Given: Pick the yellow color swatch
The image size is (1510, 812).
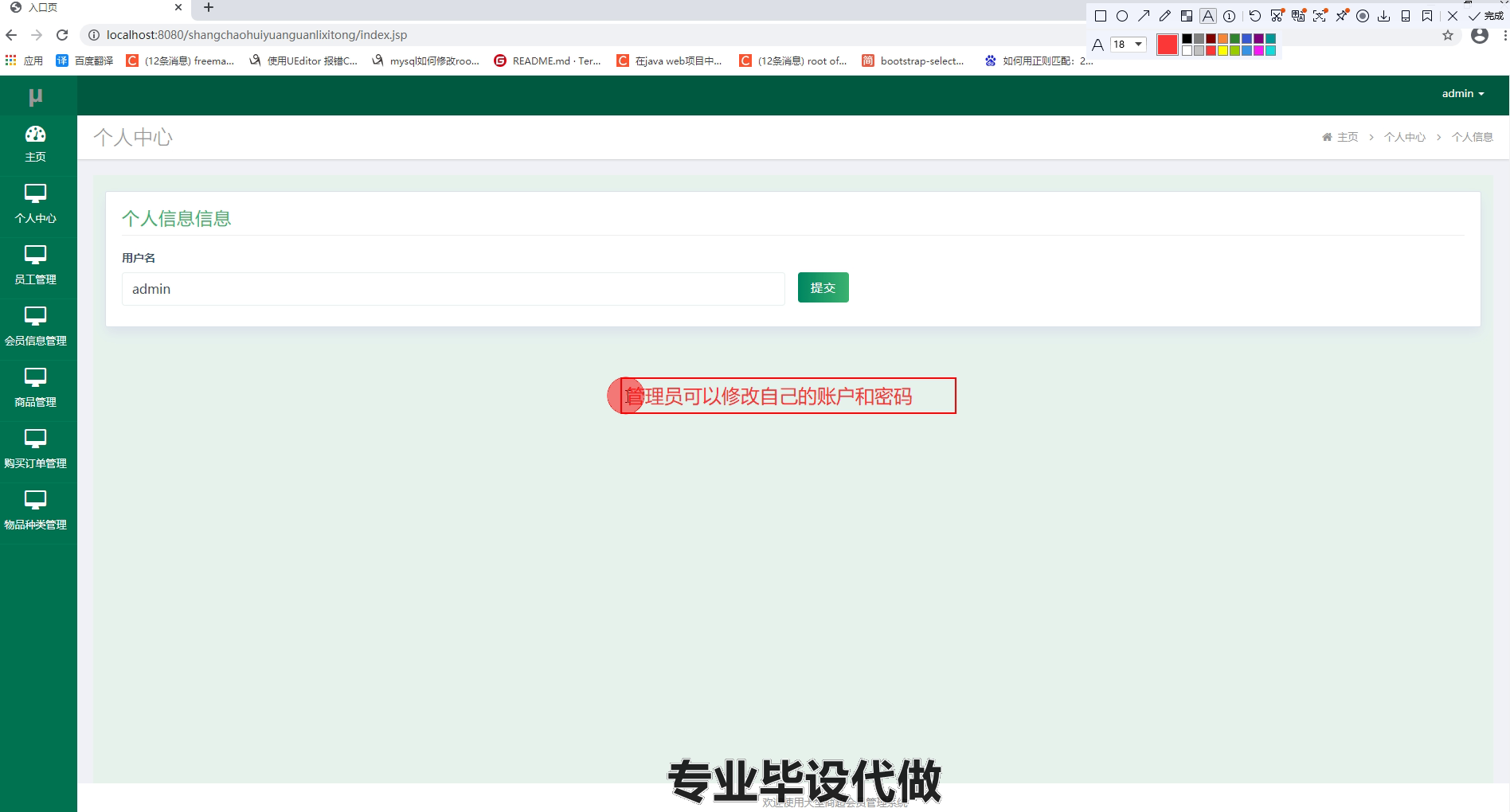Looking at the screenshot, I should tap(1222, 51).
